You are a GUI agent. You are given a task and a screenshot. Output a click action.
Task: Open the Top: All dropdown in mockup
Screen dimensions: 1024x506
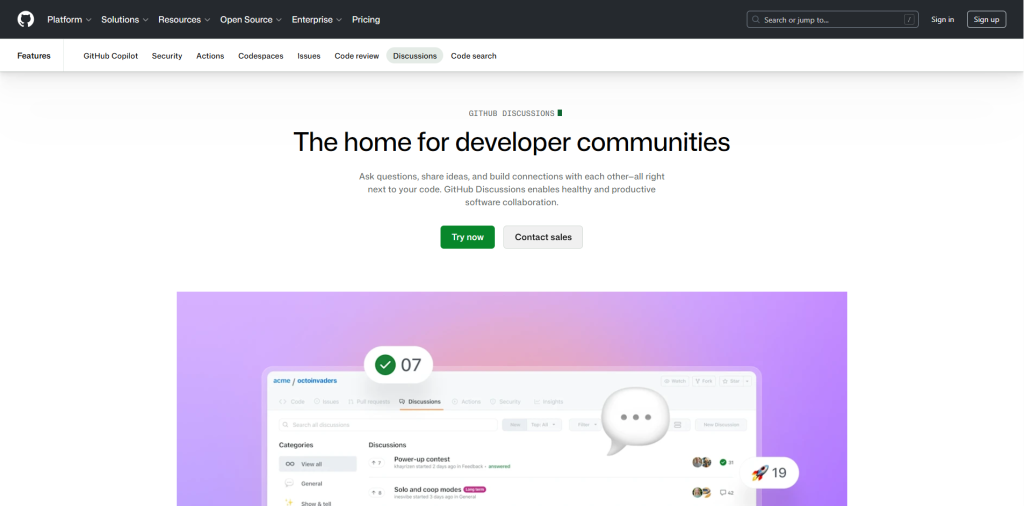(544, 424)
